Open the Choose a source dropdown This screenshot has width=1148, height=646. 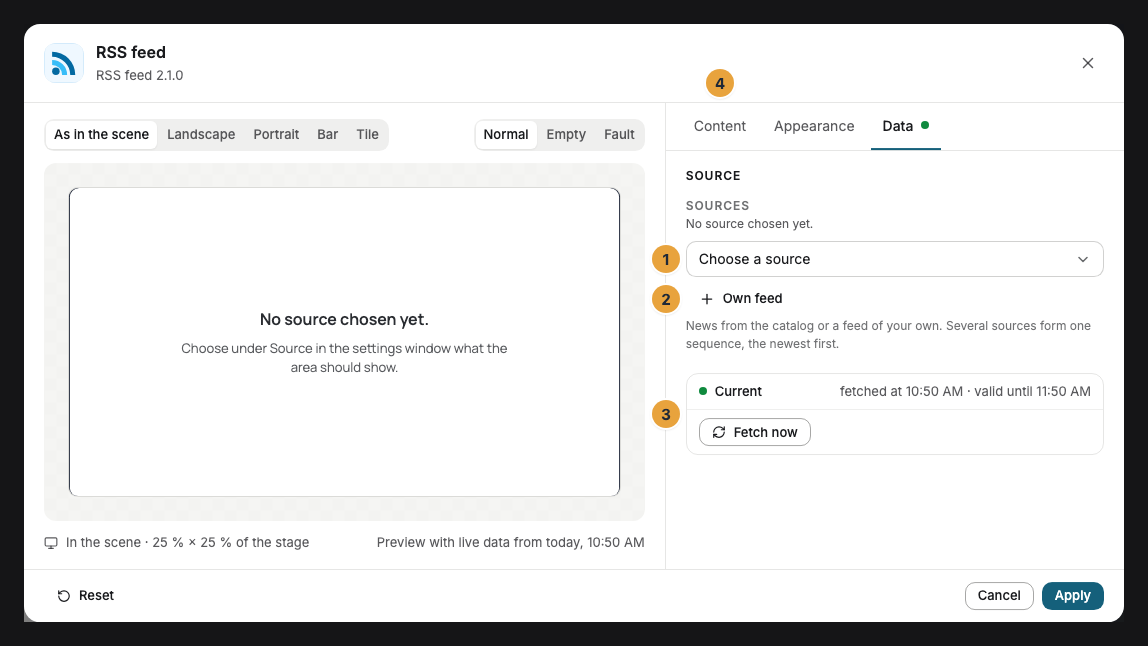(x=894, y=259)
